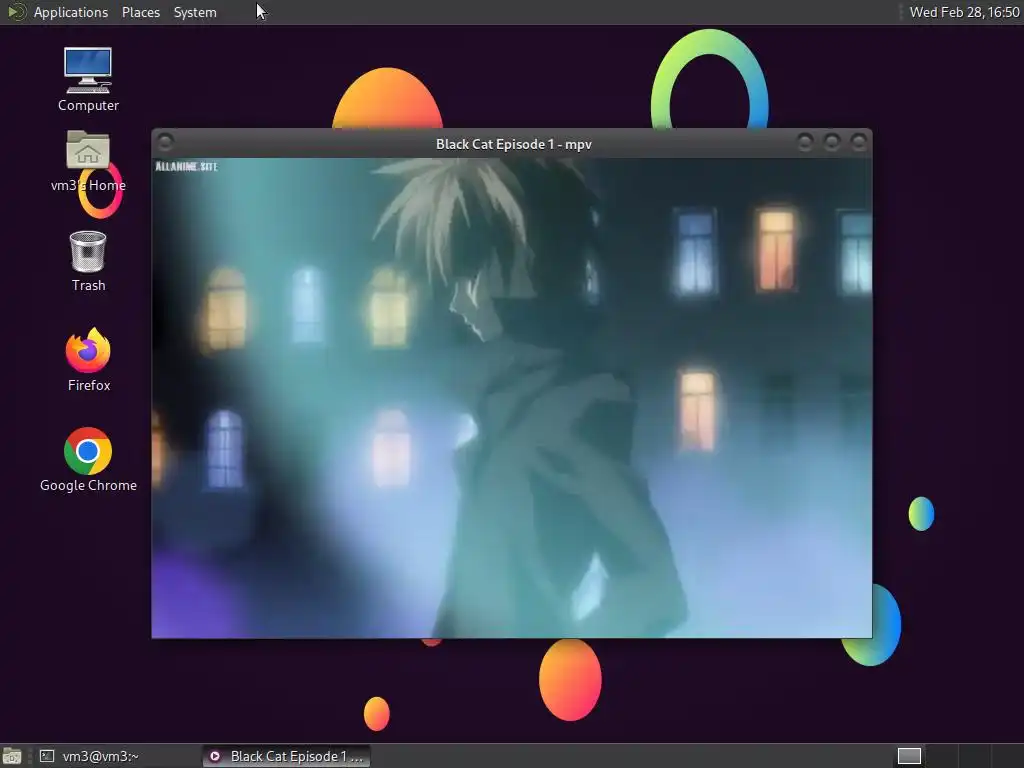Click the terminal icon in the taskbar
Viewport: 1024px width, 768px height.
pos(46,756)
